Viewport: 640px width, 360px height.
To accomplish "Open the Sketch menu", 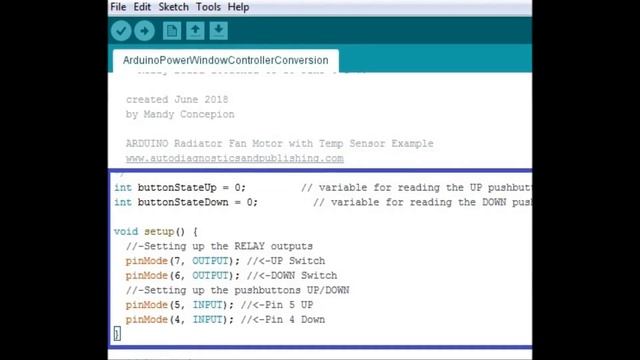I will [x=173, y=7].
